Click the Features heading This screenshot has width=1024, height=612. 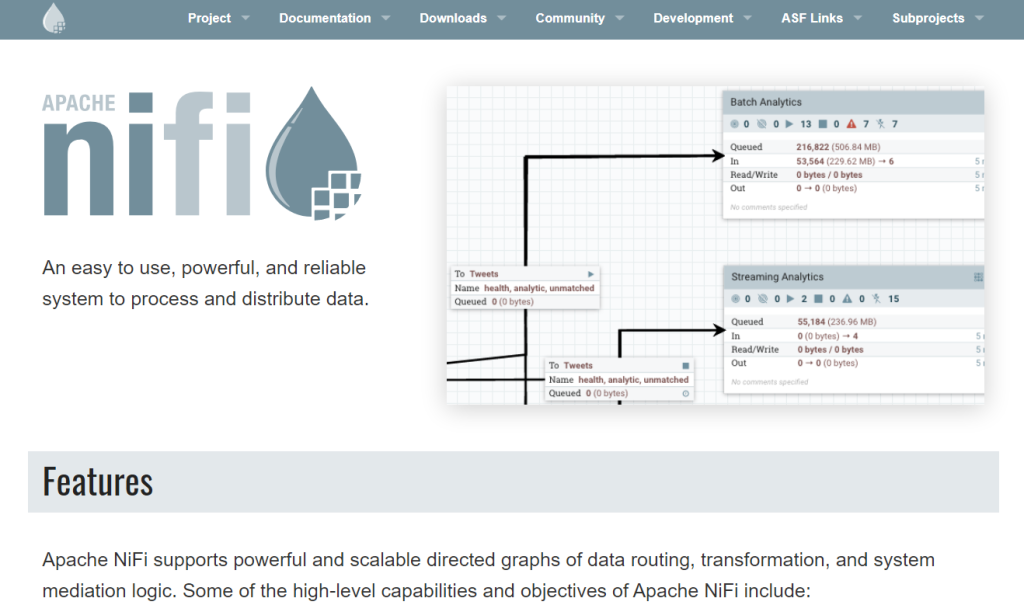(97, 482)
